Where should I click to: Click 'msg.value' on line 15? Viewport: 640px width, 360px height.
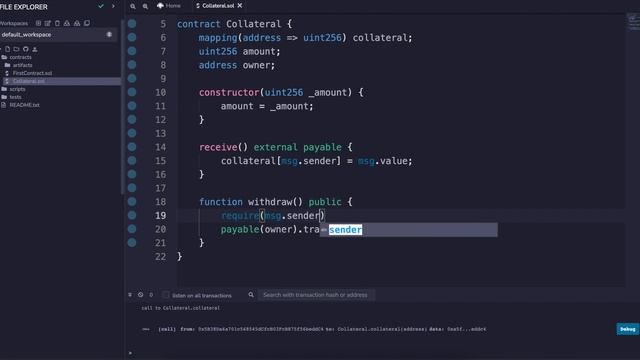pos(382,161)
